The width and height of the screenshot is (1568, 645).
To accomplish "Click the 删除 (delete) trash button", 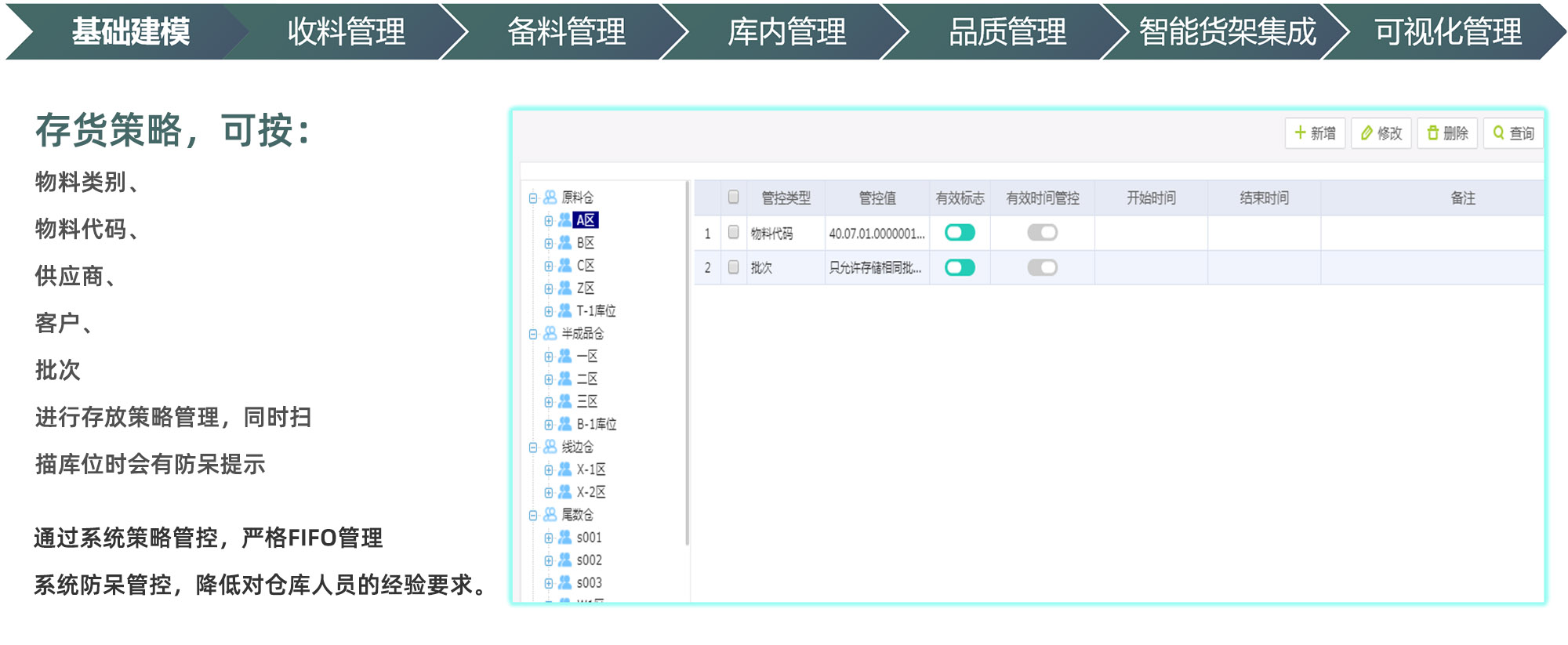I will [1447, 133].
